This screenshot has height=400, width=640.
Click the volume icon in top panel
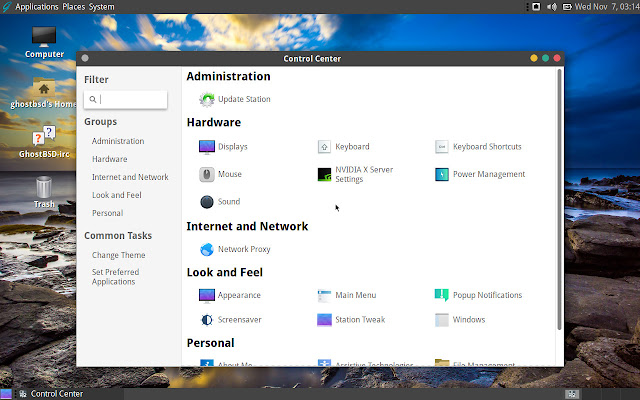coord(551,7)
